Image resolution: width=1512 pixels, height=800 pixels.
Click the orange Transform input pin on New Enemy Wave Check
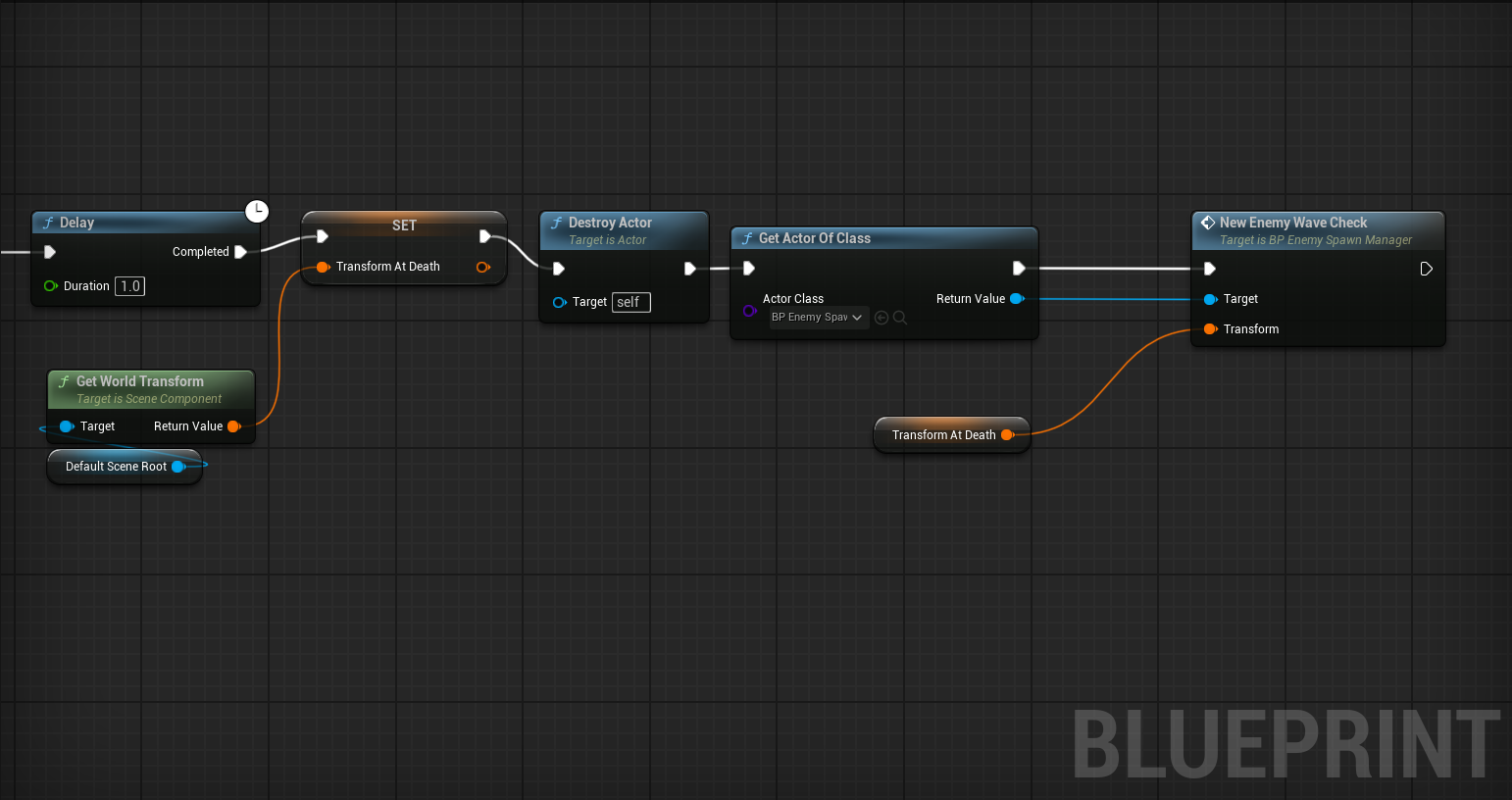point(1210,329)
